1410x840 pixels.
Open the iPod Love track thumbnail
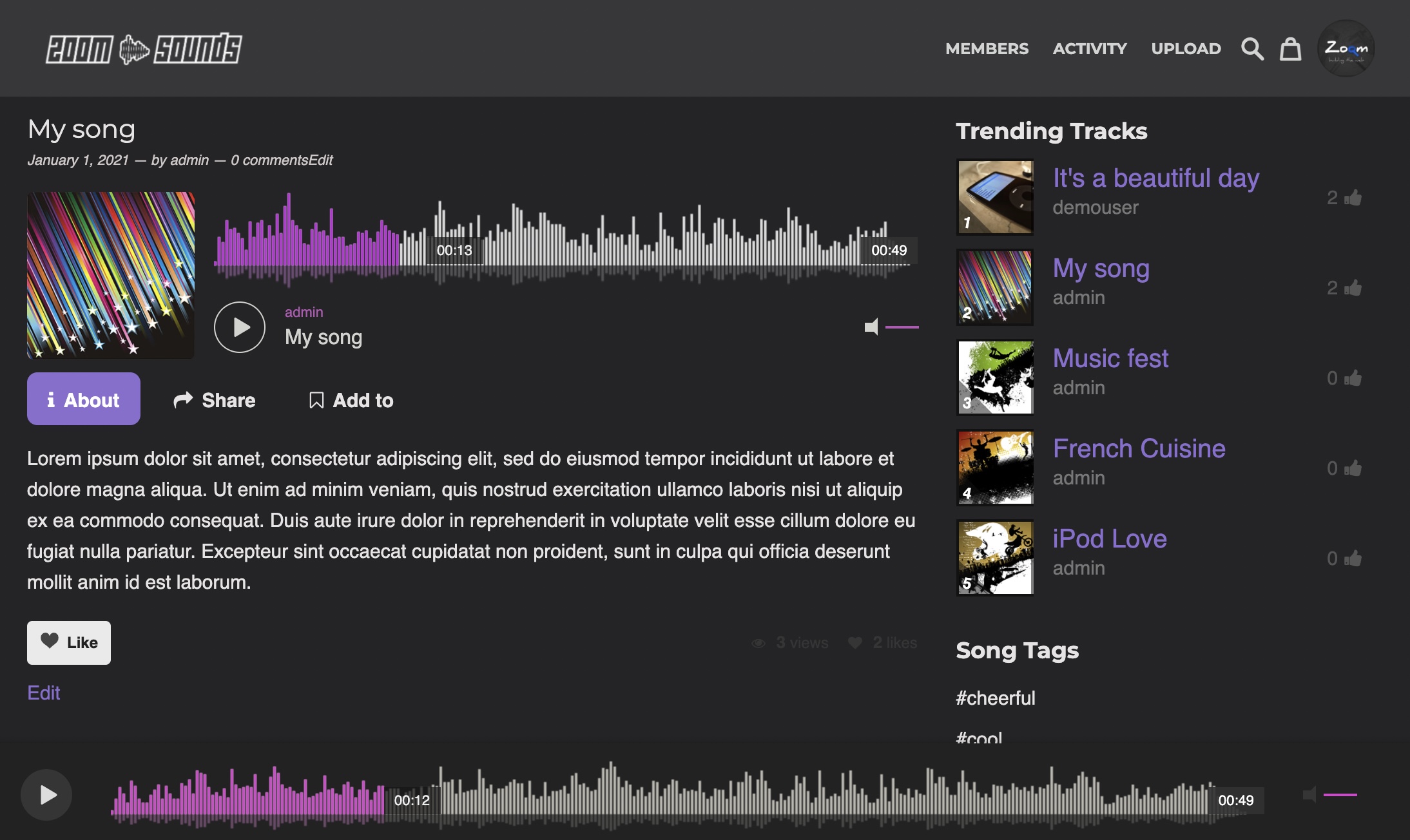[x=996, y=558]
